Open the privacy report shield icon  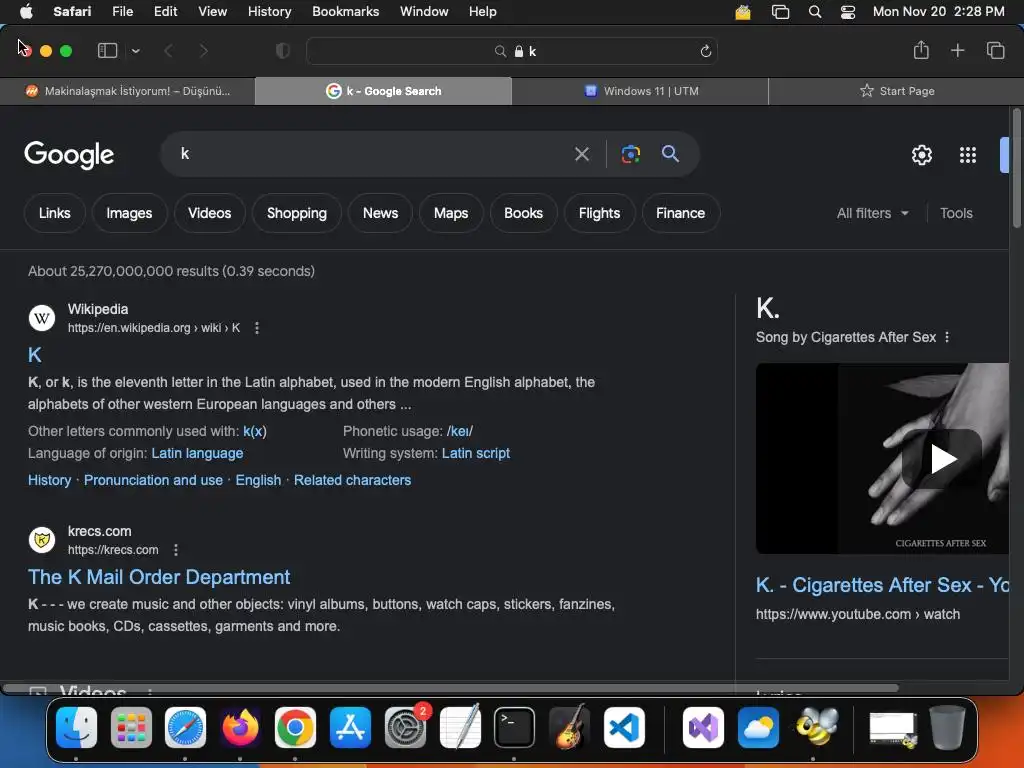pos(283,50)
